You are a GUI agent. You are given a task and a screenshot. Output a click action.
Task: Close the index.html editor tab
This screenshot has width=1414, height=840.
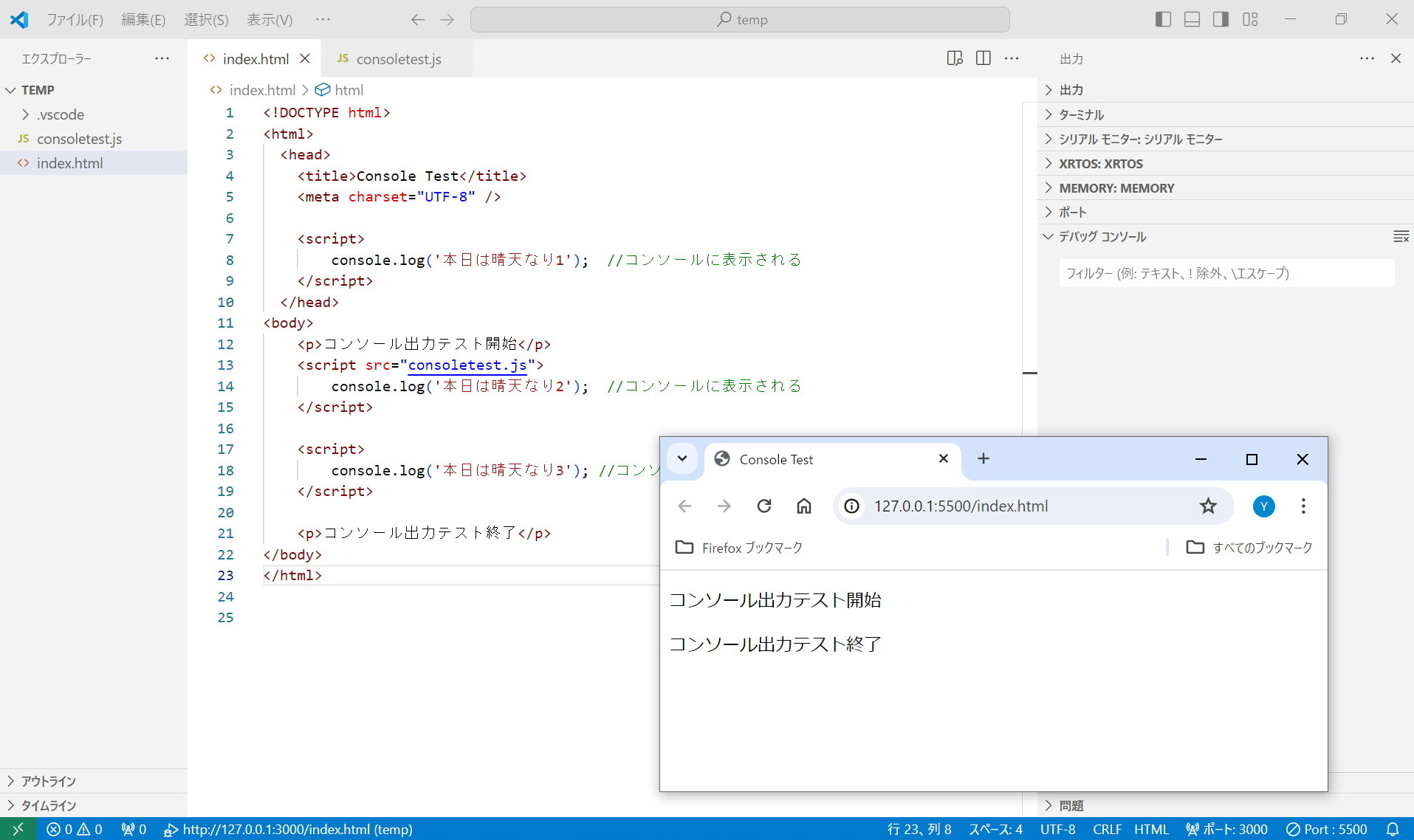click(305, 58)
